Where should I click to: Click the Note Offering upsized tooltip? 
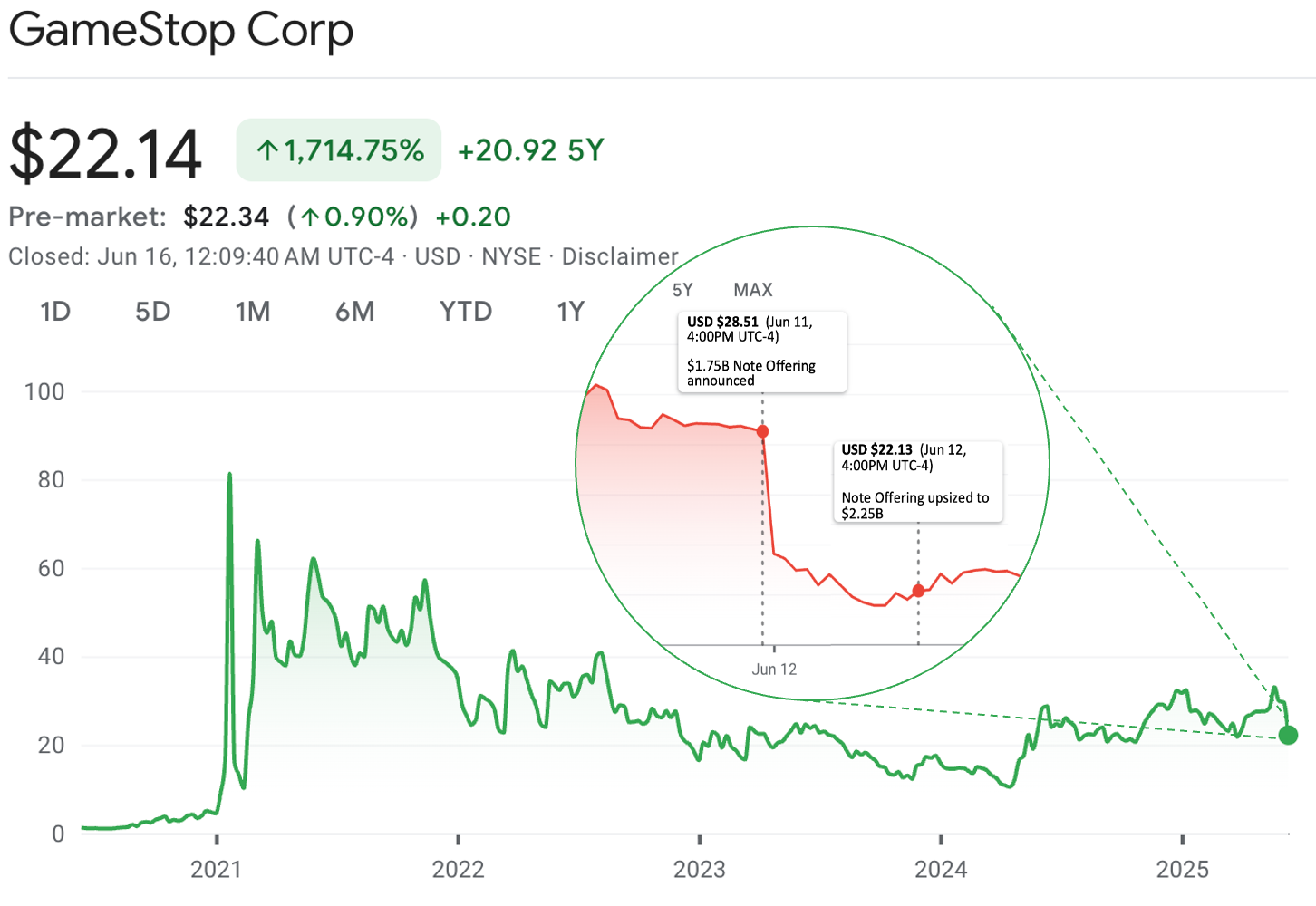(918, 482)
